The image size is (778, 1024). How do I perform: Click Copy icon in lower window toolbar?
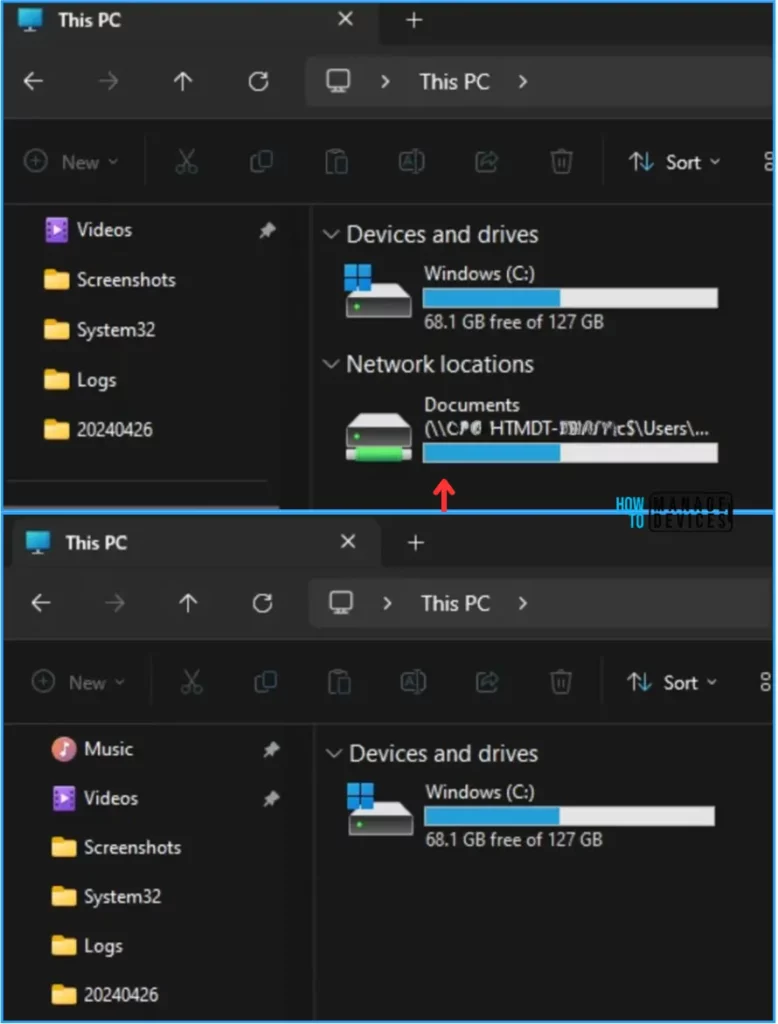pyautogui.click(x=265, y=682)
